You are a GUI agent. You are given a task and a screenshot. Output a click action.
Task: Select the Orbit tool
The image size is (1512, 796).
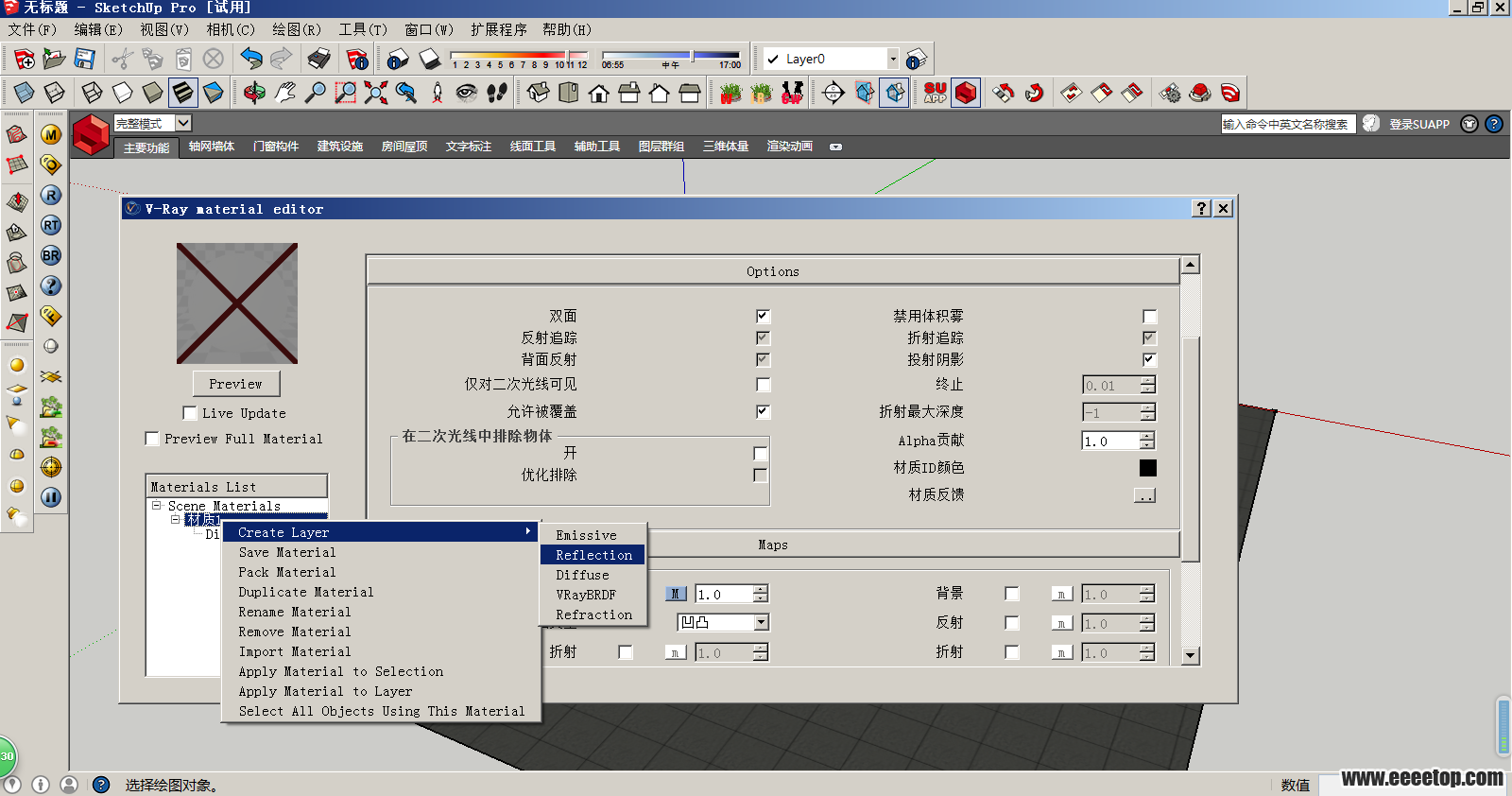tap(254, 93)
